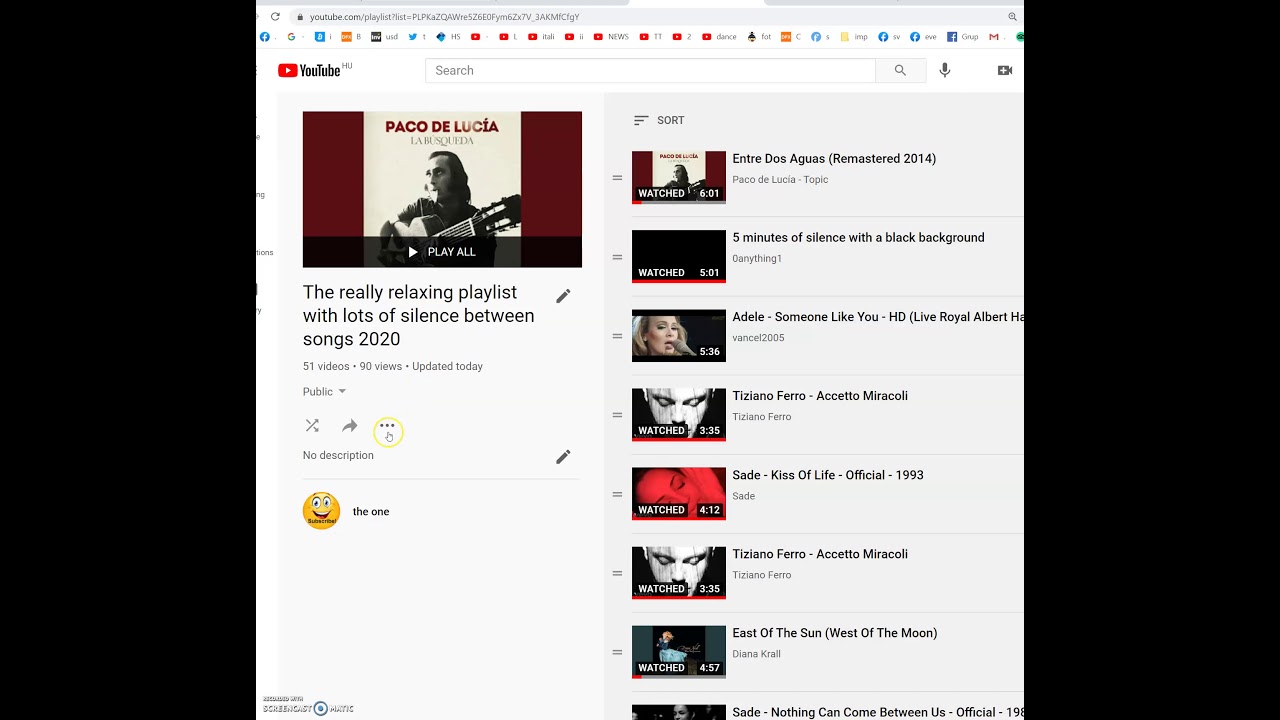Open the playlist Public privacy dropdown
Image resolution: width=1280 pixels, height=720 pixels.
[x=324, y=392]
